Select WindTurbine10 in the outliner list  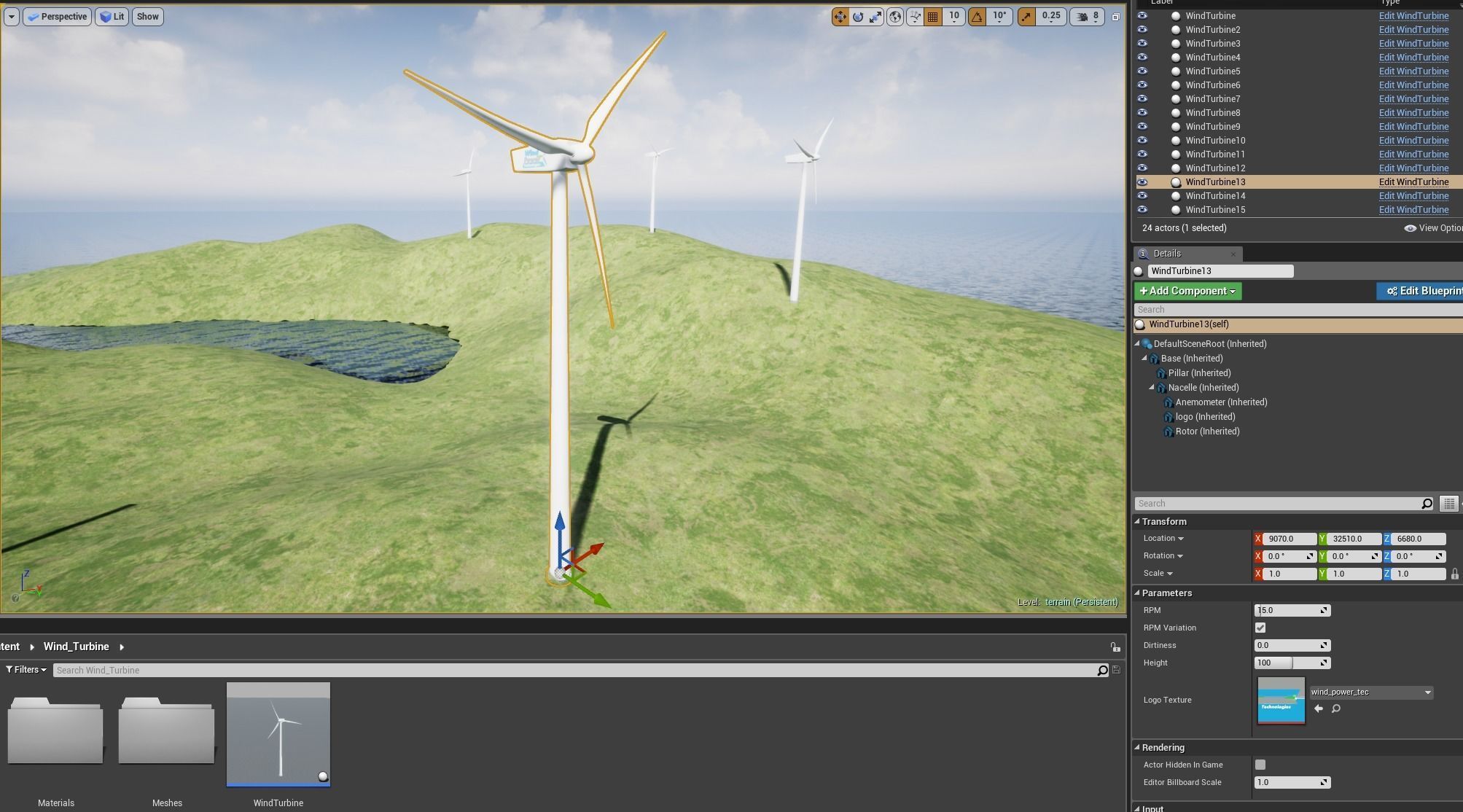coord(1215,141)
